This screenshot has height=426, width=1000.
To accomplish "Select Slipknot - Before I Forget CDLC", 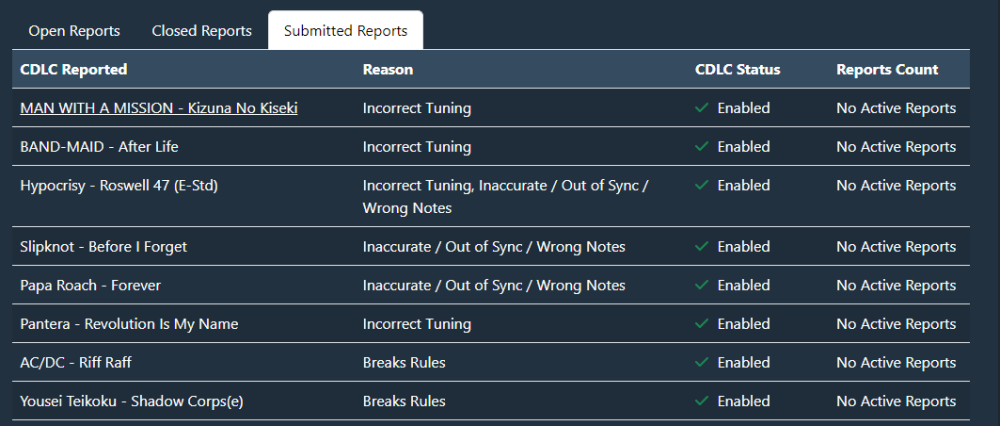I will click(103, 247).
